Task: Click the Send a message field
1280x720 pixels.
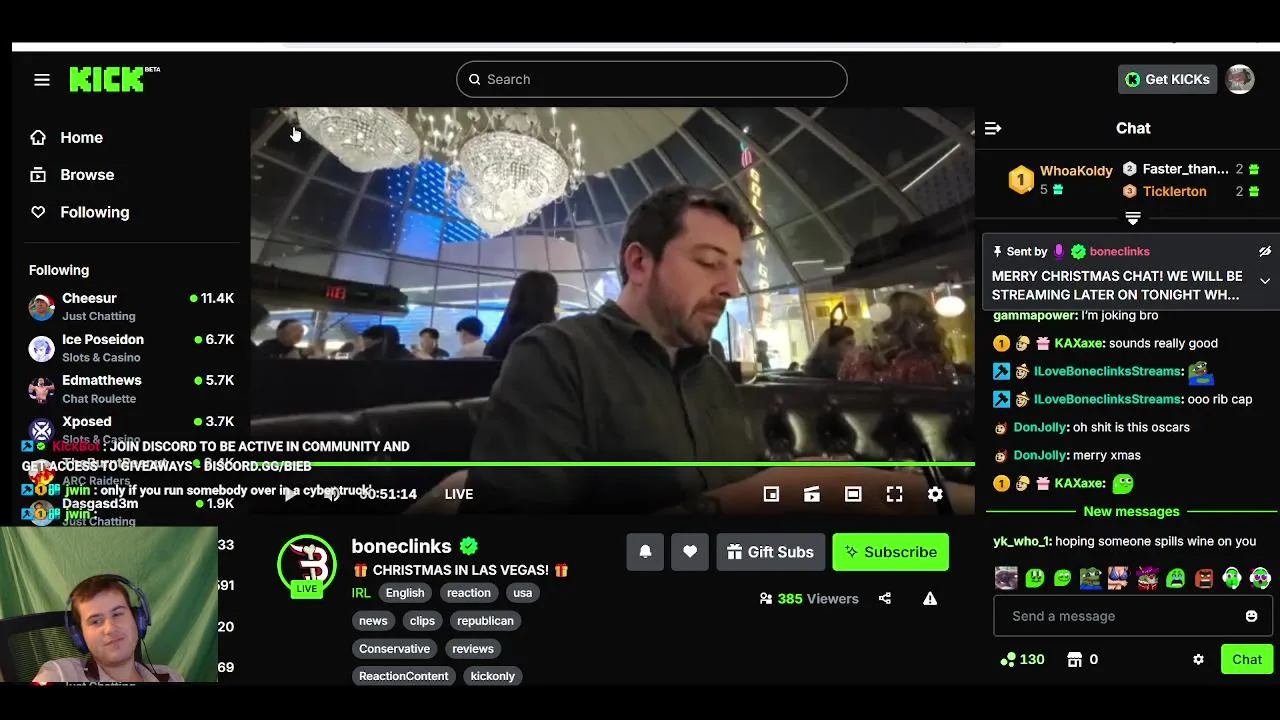Action: (x=1120, y=616)
